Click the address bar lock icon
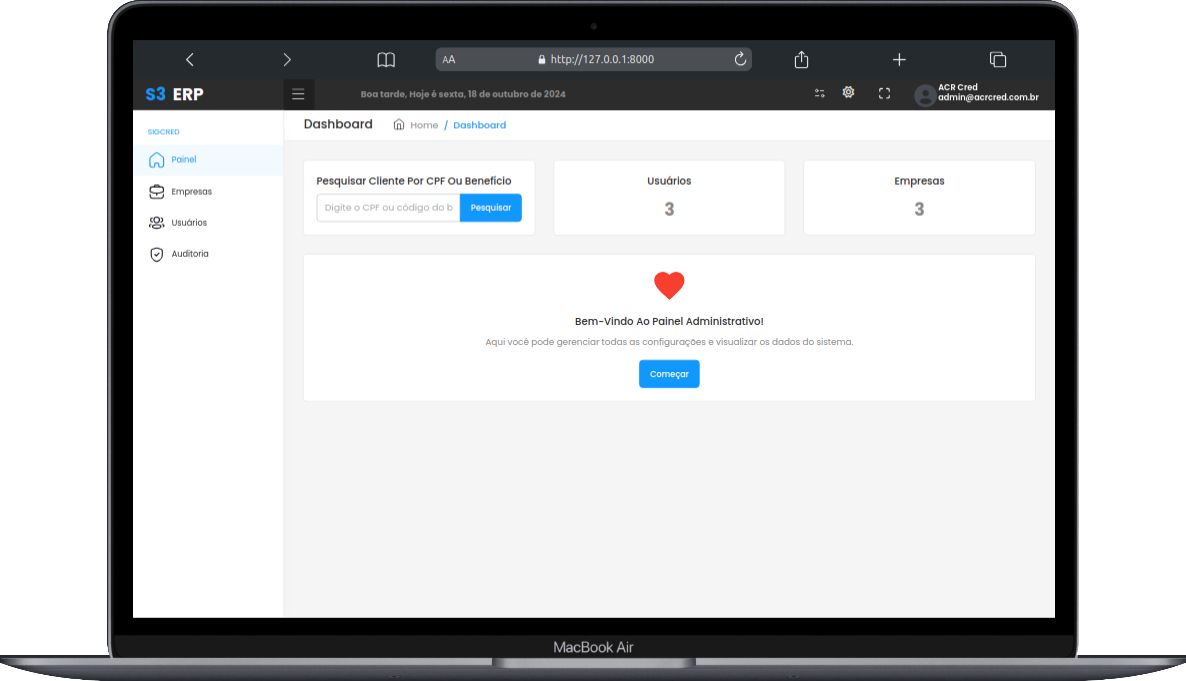1186x681 pixels. click(542, 59)
